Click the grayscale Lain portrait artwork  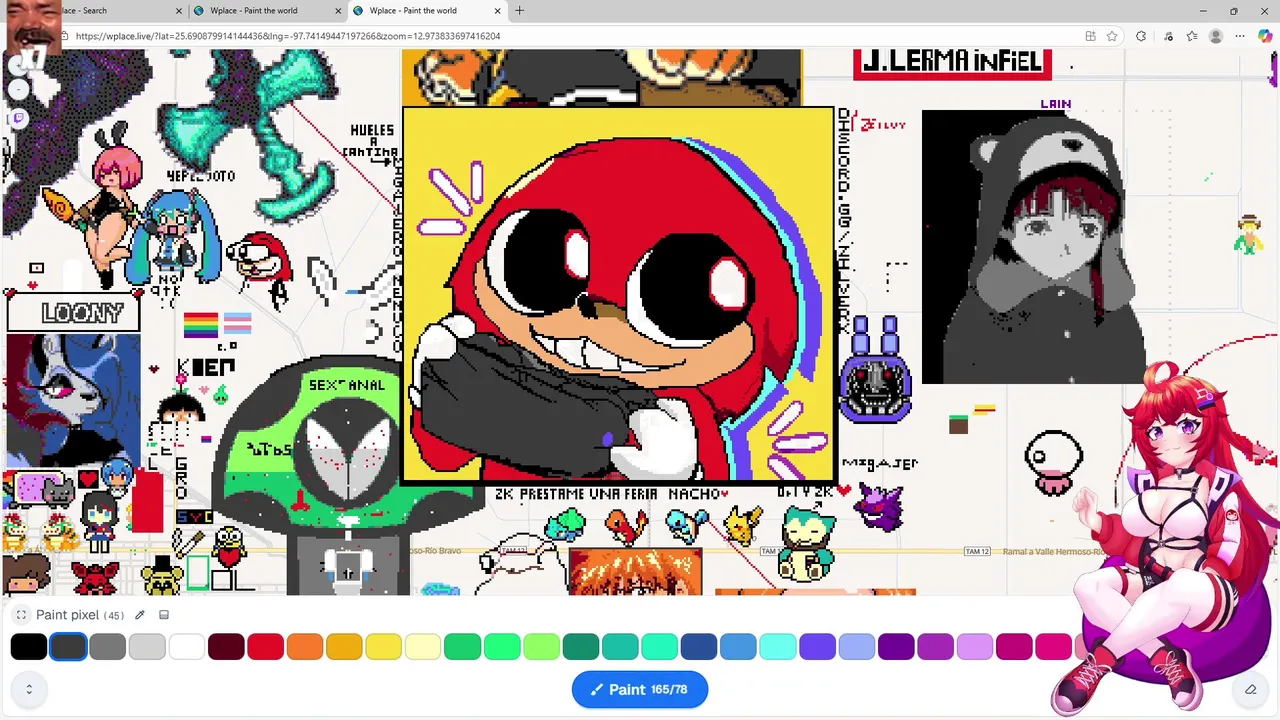pos(1034,247)
